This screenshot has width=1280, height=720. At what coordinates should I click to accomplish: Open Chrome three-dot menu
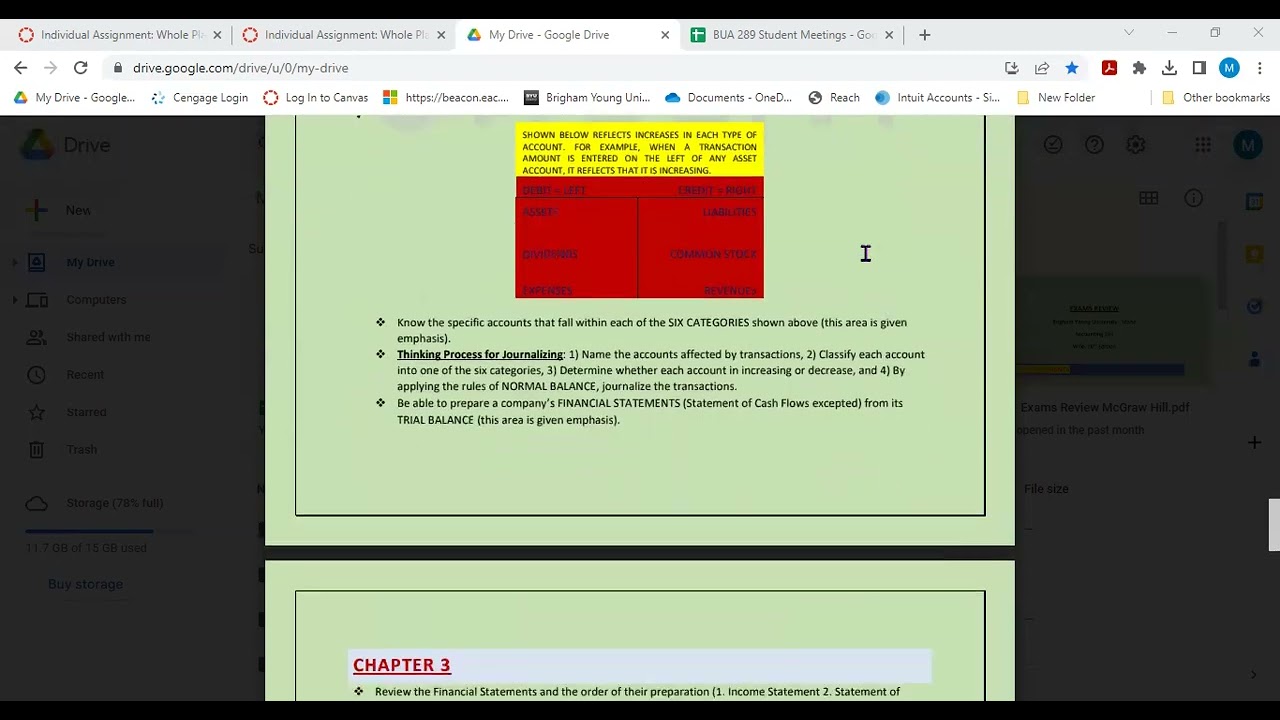tap(1260, 68)
